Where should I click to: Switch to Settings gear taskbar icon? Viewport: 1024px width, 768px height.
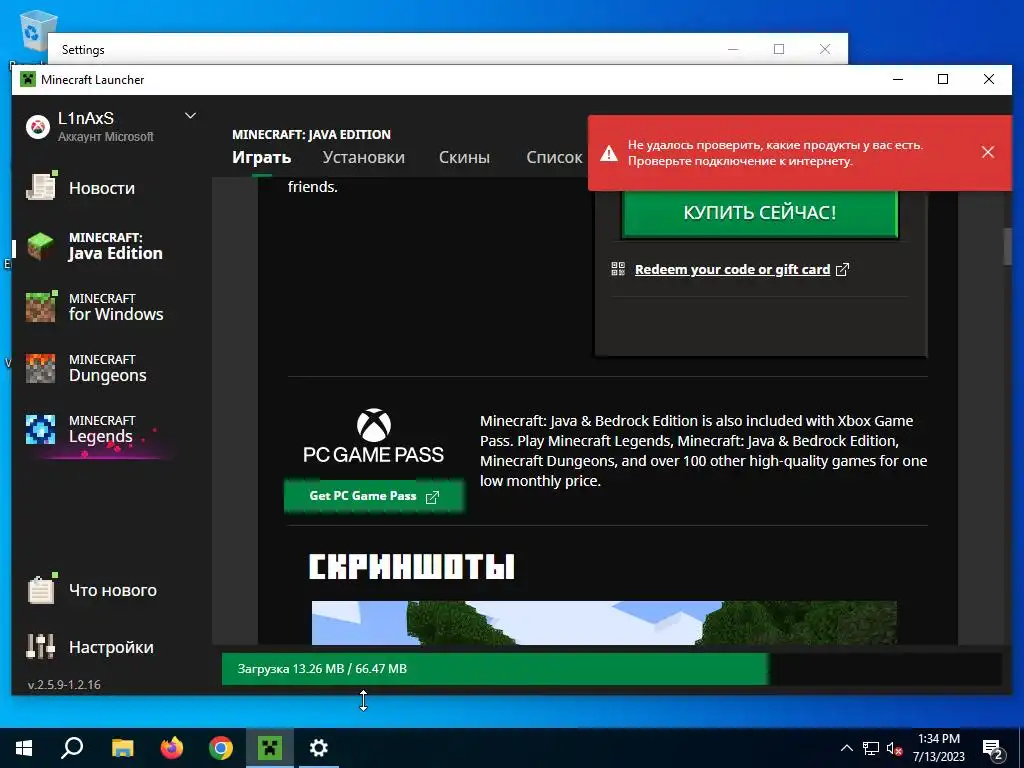click(319, 748)
